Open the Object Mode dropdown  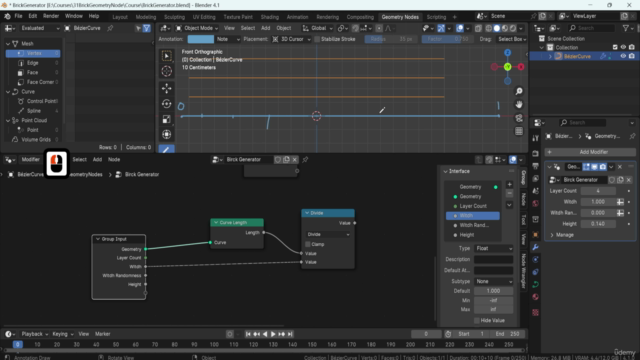(x=197, y=28)
